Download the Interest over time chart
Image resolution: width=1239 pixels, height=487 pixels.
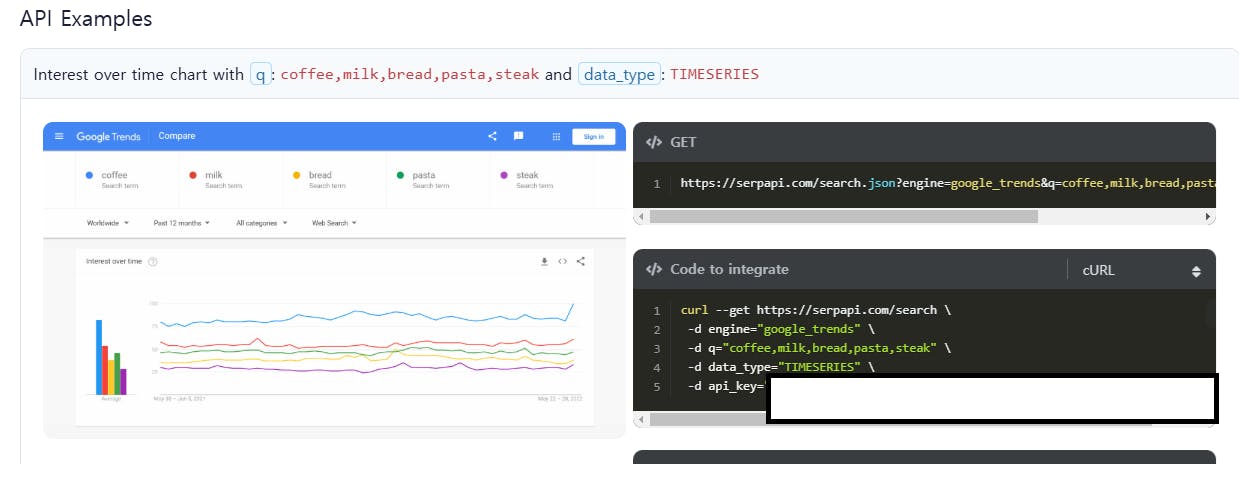point(544,261)
